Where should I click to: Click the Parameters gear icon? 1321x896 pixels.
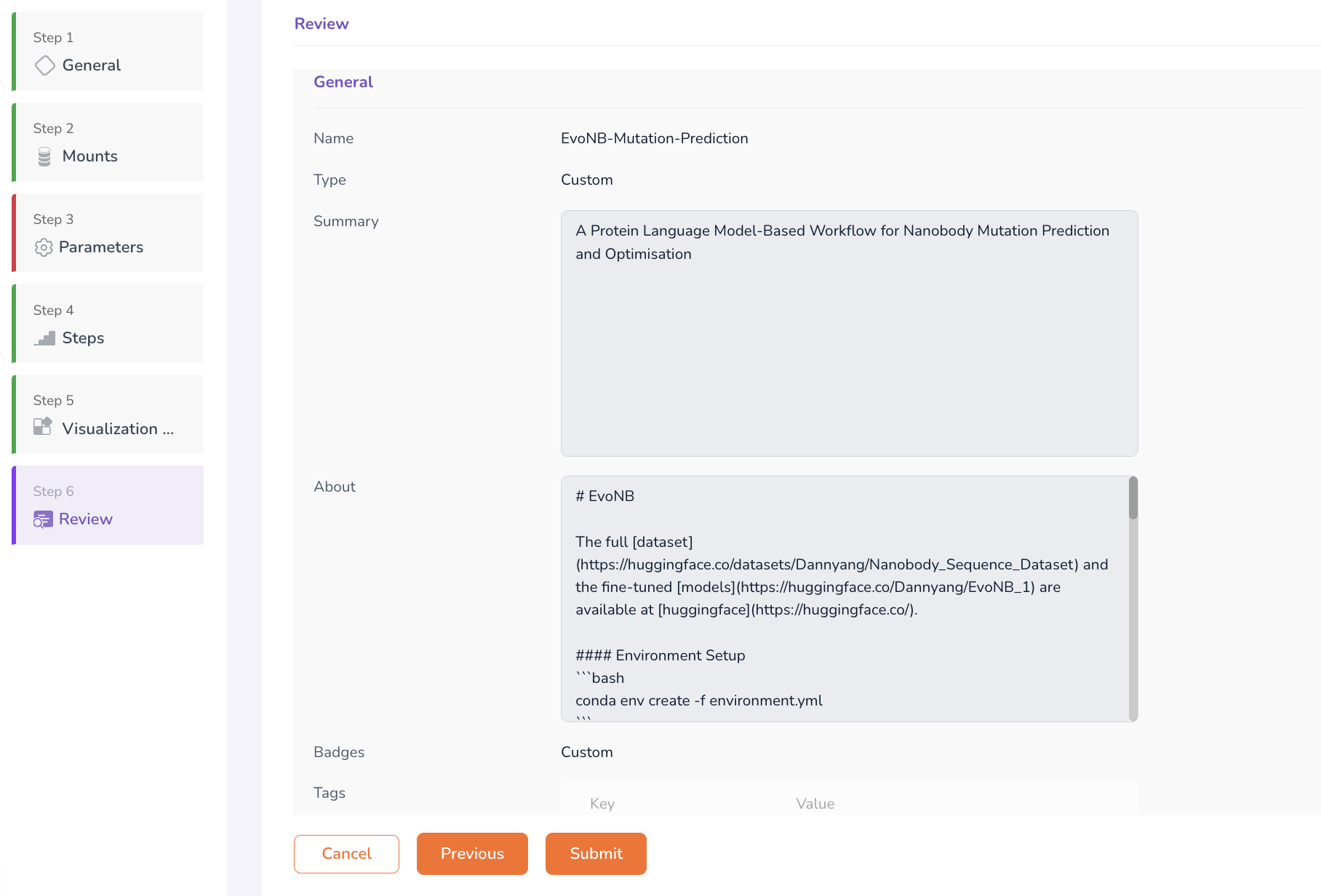tap(44, 247)
